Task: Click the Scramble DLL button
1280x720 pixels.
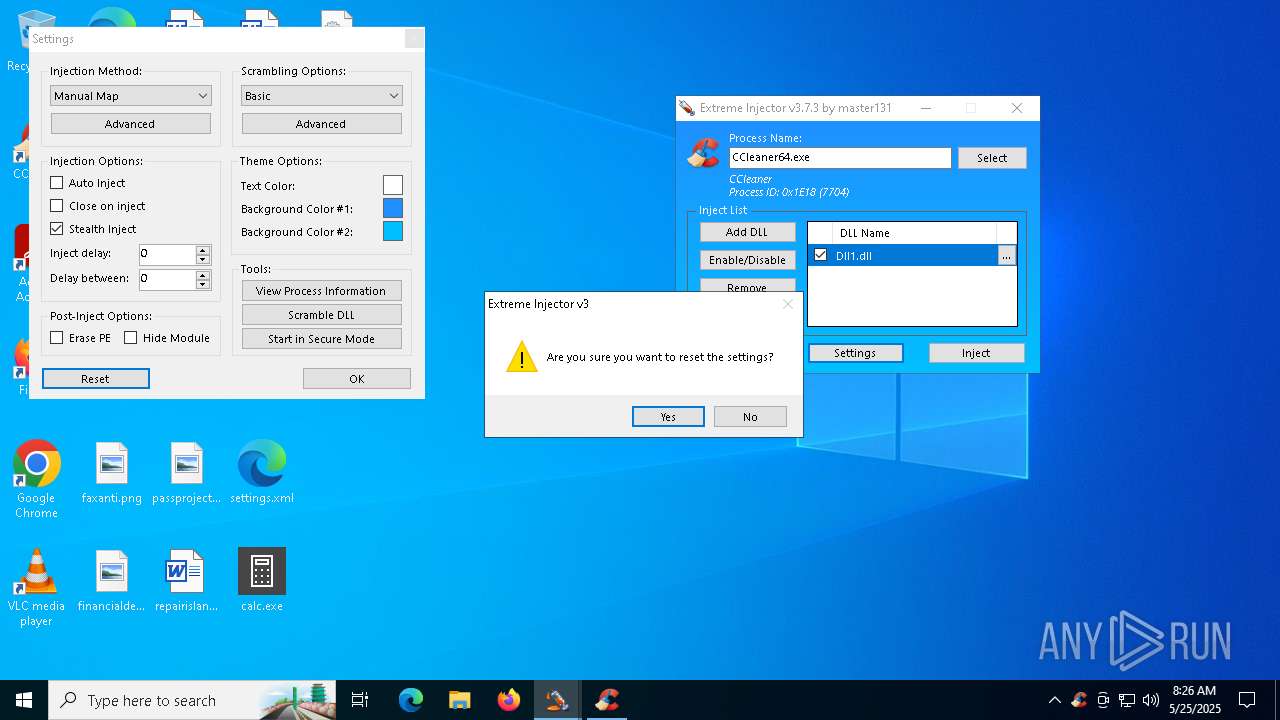Action: tap(322, 315)
